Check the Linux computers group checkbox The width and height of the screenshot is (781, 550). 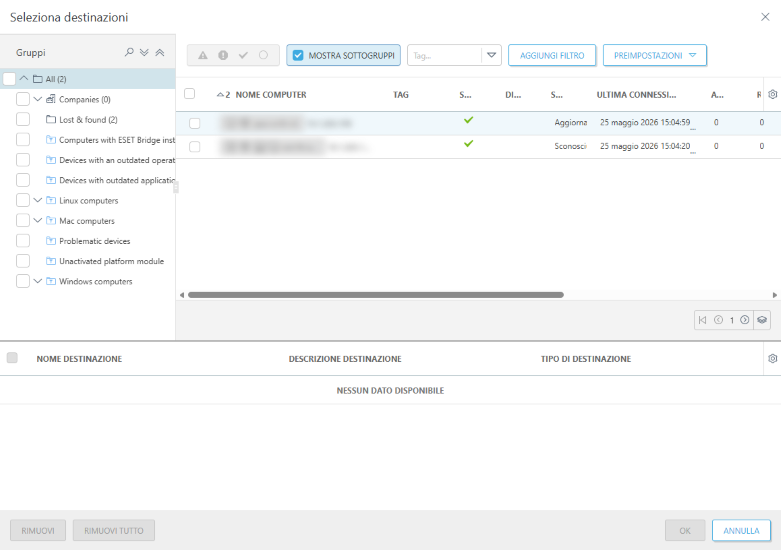click(23, 200)
